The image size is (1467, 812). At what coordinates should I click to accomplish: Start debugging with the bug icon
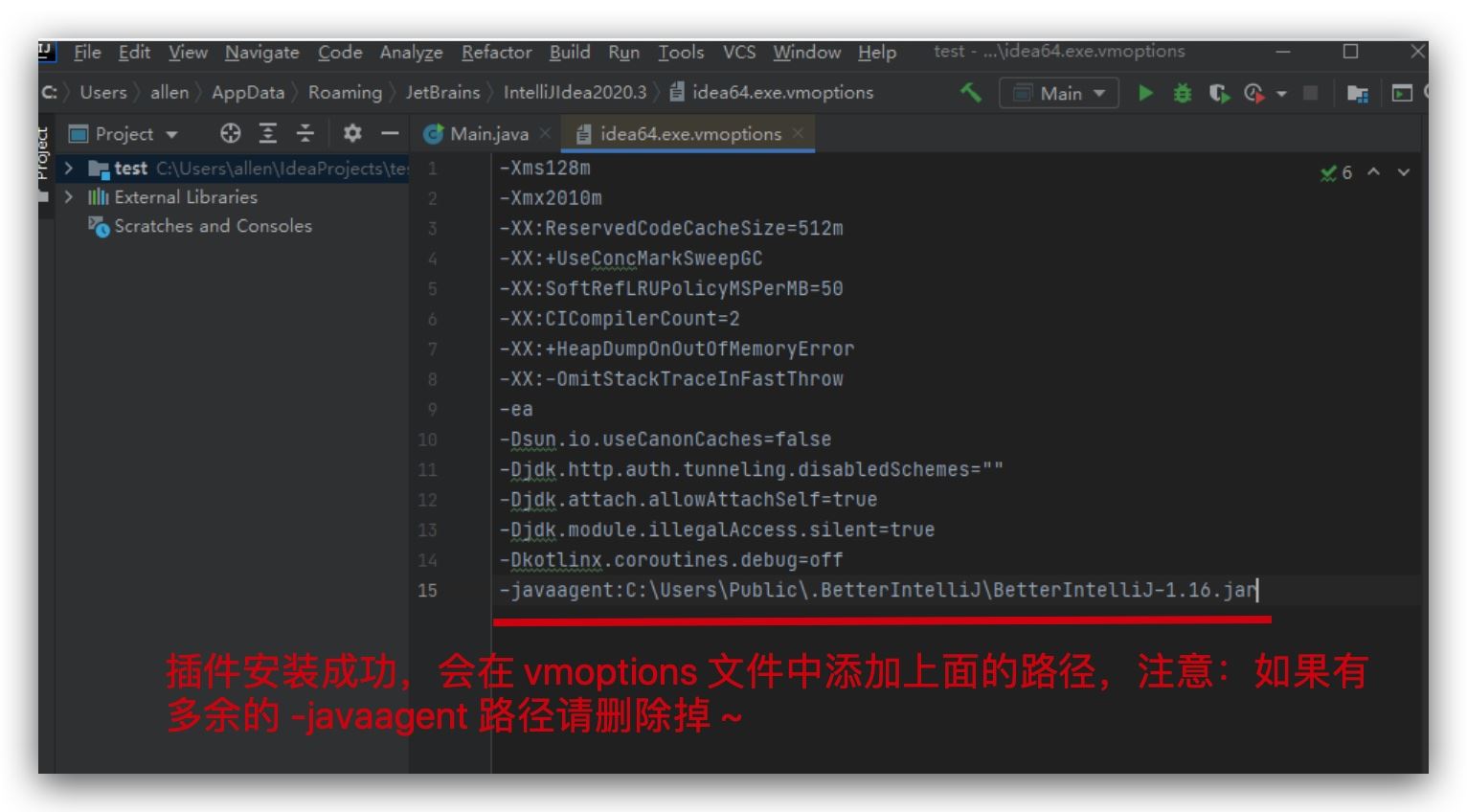1183,93
